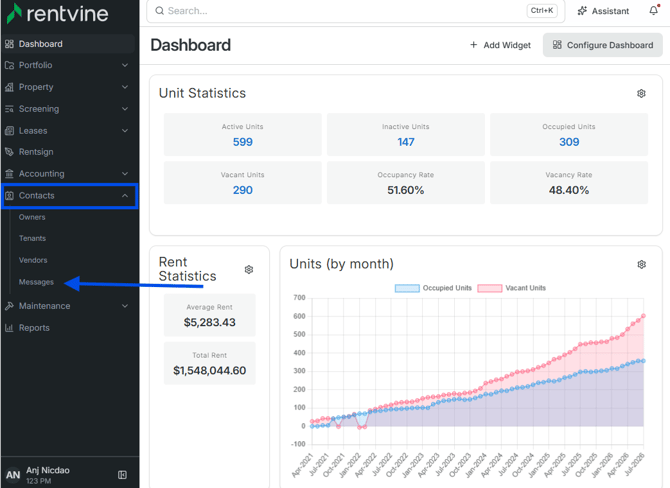Expand the Maintenance menu chevron

coord(125,306)
